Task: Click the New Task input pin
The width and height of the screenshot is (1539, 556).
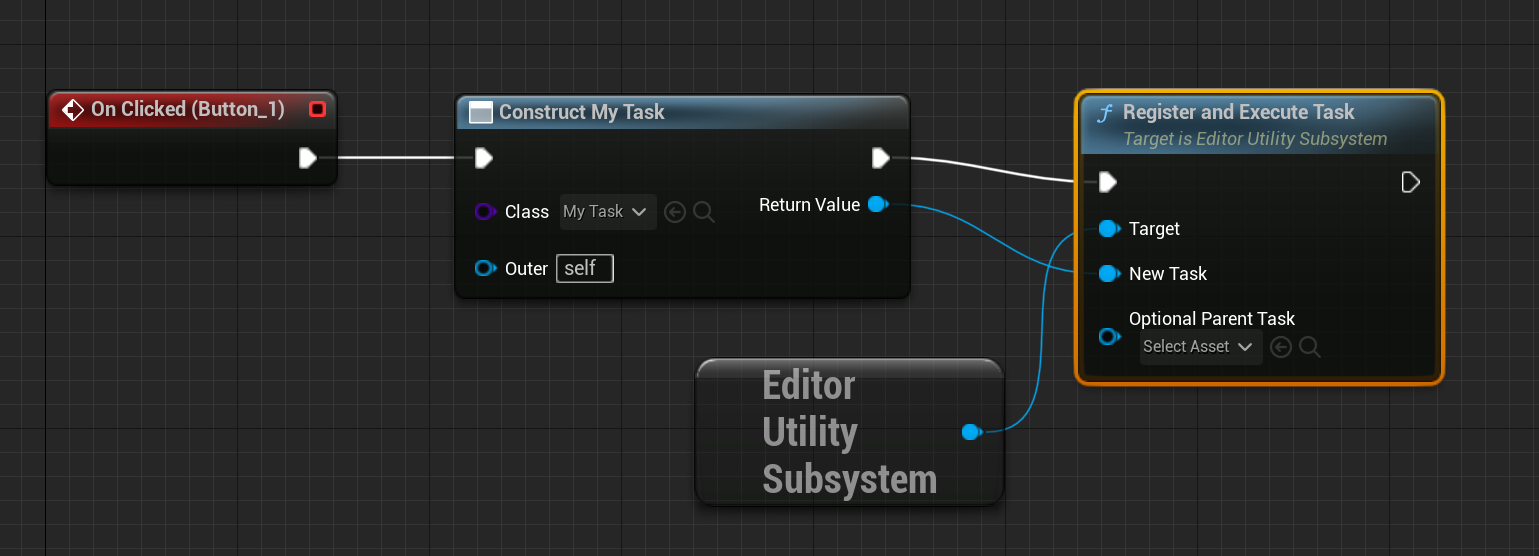Action: [x=1108, y=273]
